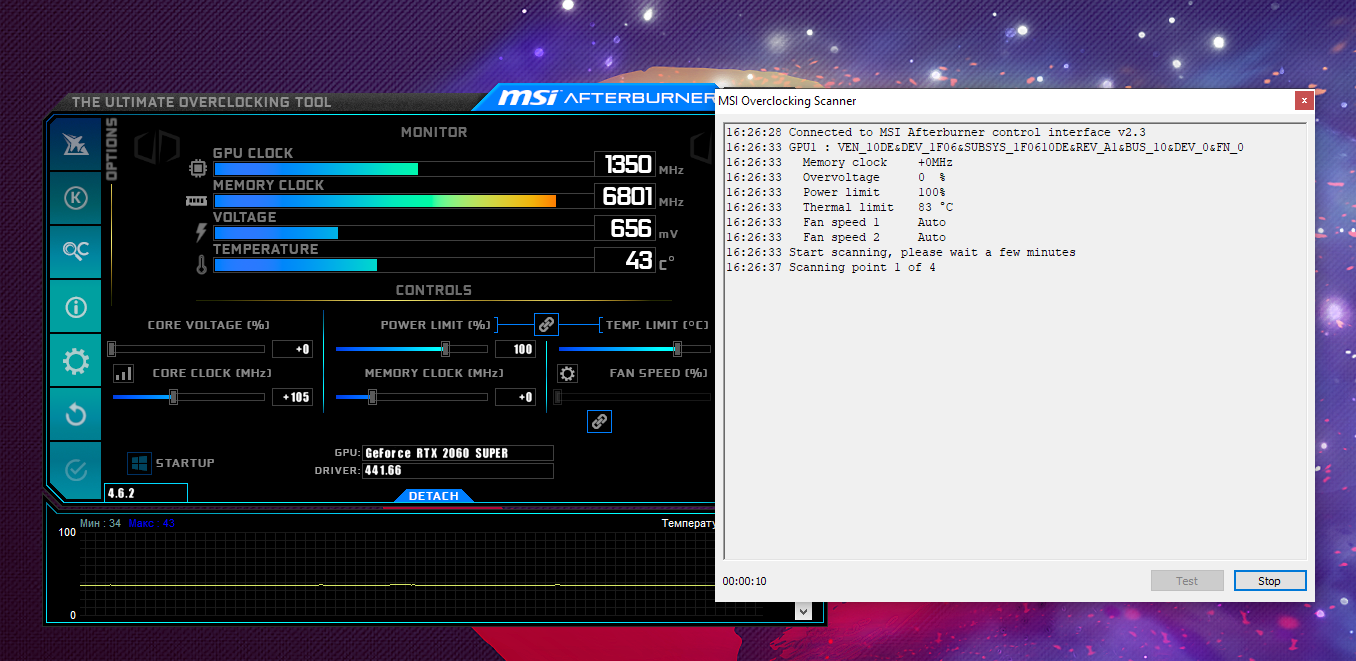Toggle fan sync link icon below Fan Speed

pyautogui.click(x=599, y=421)
